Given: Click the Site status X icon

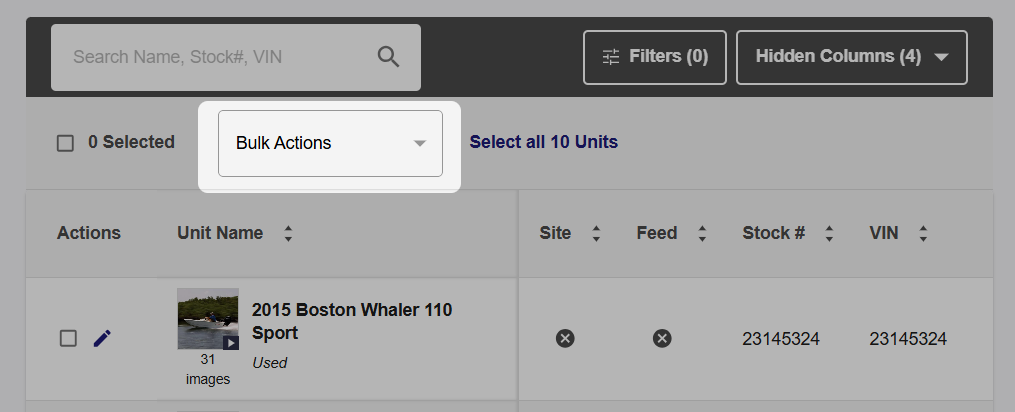Looking at the screenshot, I should coord(565,338).
